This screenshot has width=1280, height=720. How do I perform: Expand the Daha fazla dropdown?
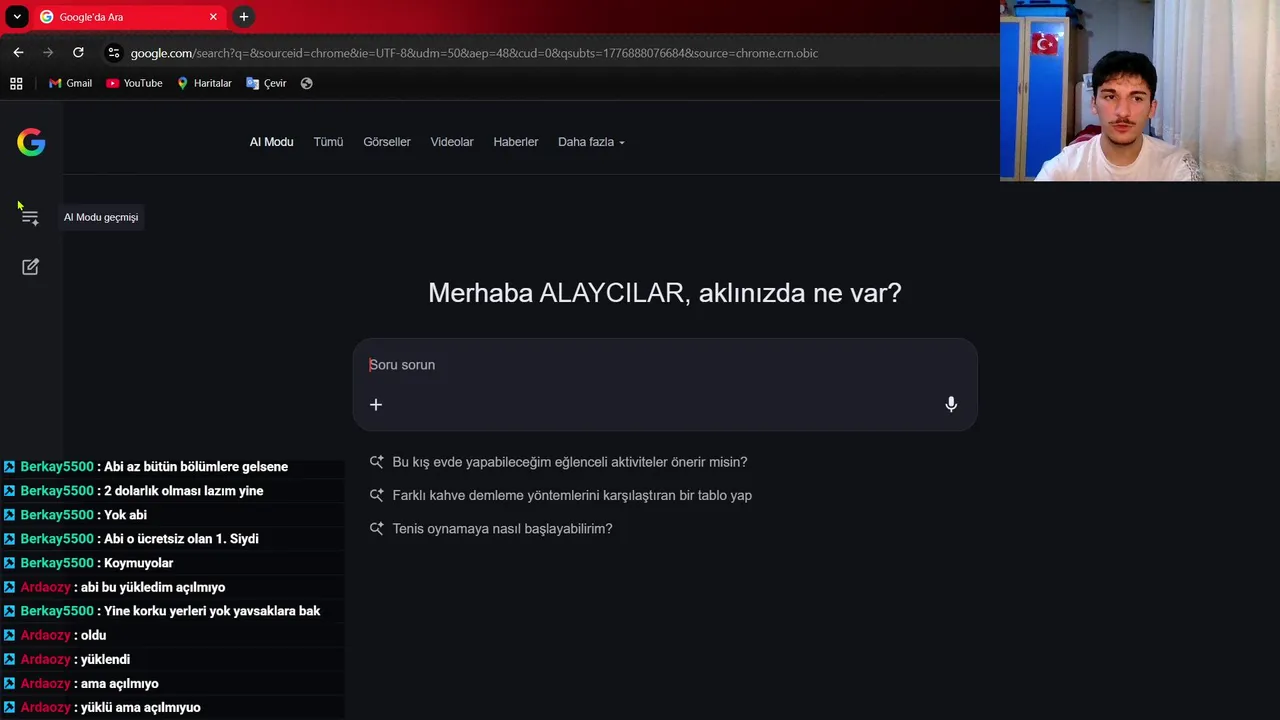[591, 142]
